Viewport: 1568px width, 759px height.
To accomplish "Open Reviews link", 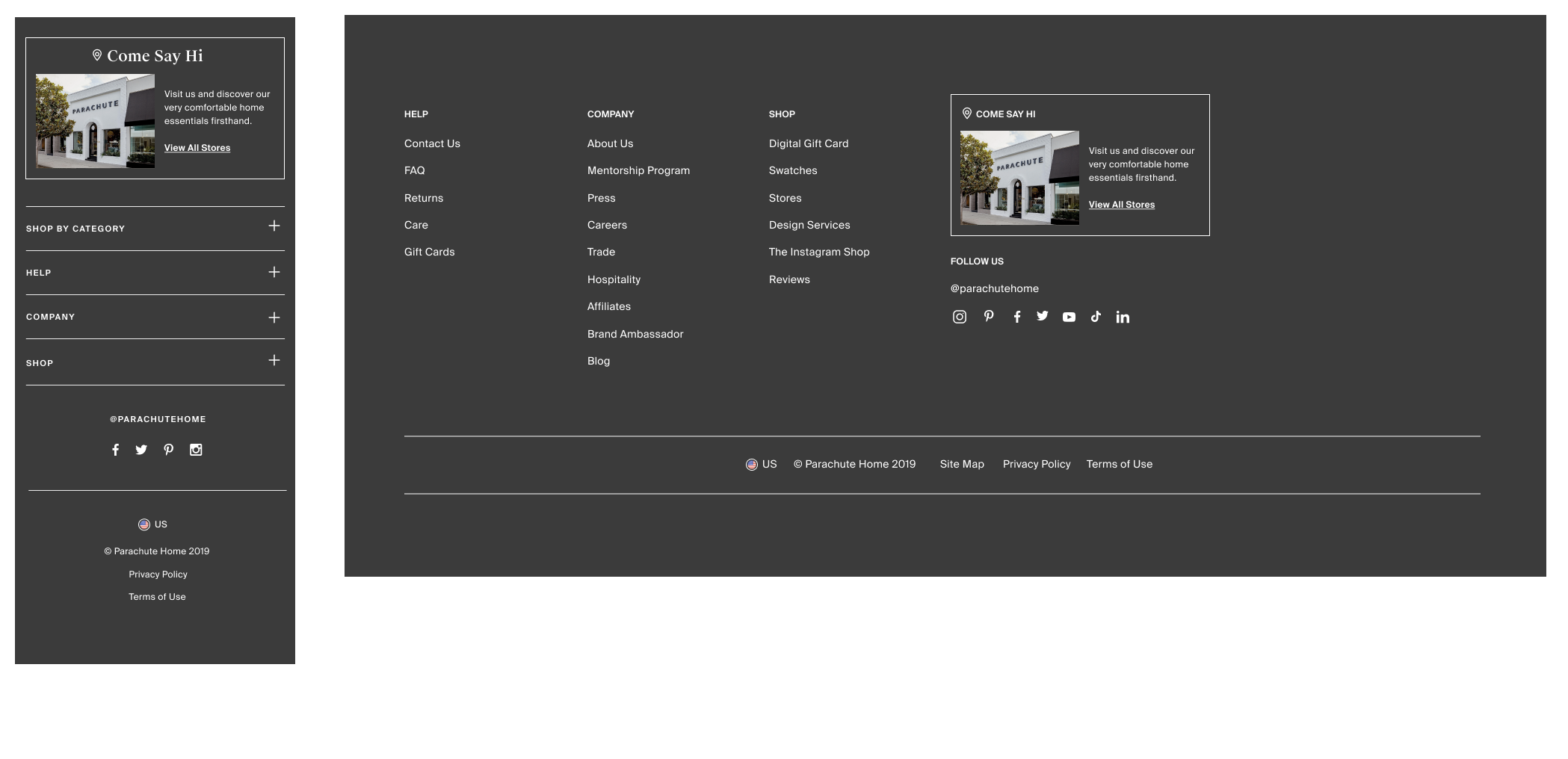I will click(789, 279).
